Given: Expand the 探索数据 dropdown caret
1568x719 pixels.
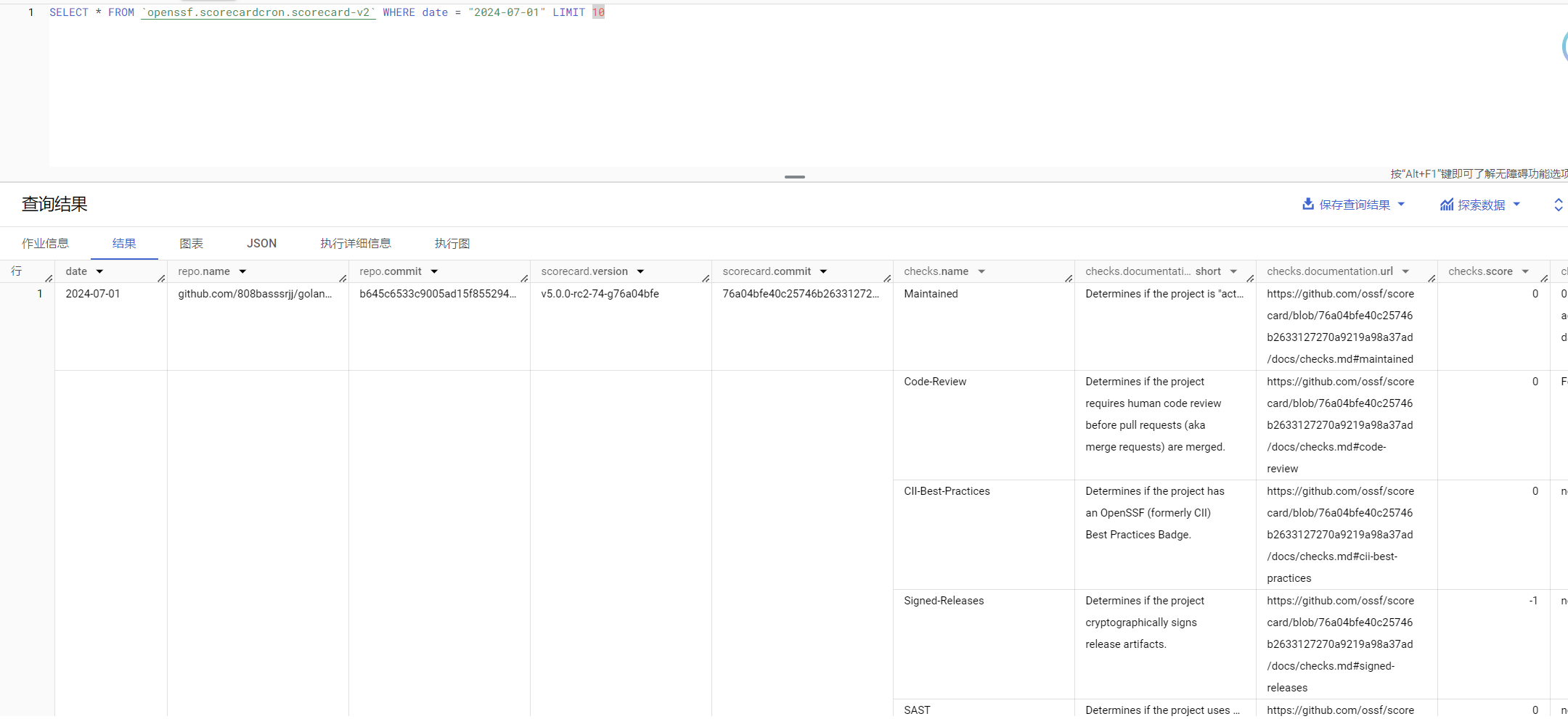Looking at the screenshot, I should 1516,205.
